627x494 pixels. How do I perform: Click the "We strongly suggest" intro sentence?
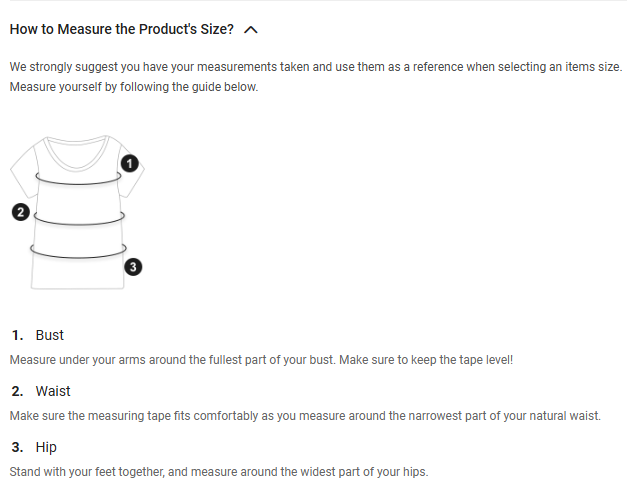(x=315, y=67)
